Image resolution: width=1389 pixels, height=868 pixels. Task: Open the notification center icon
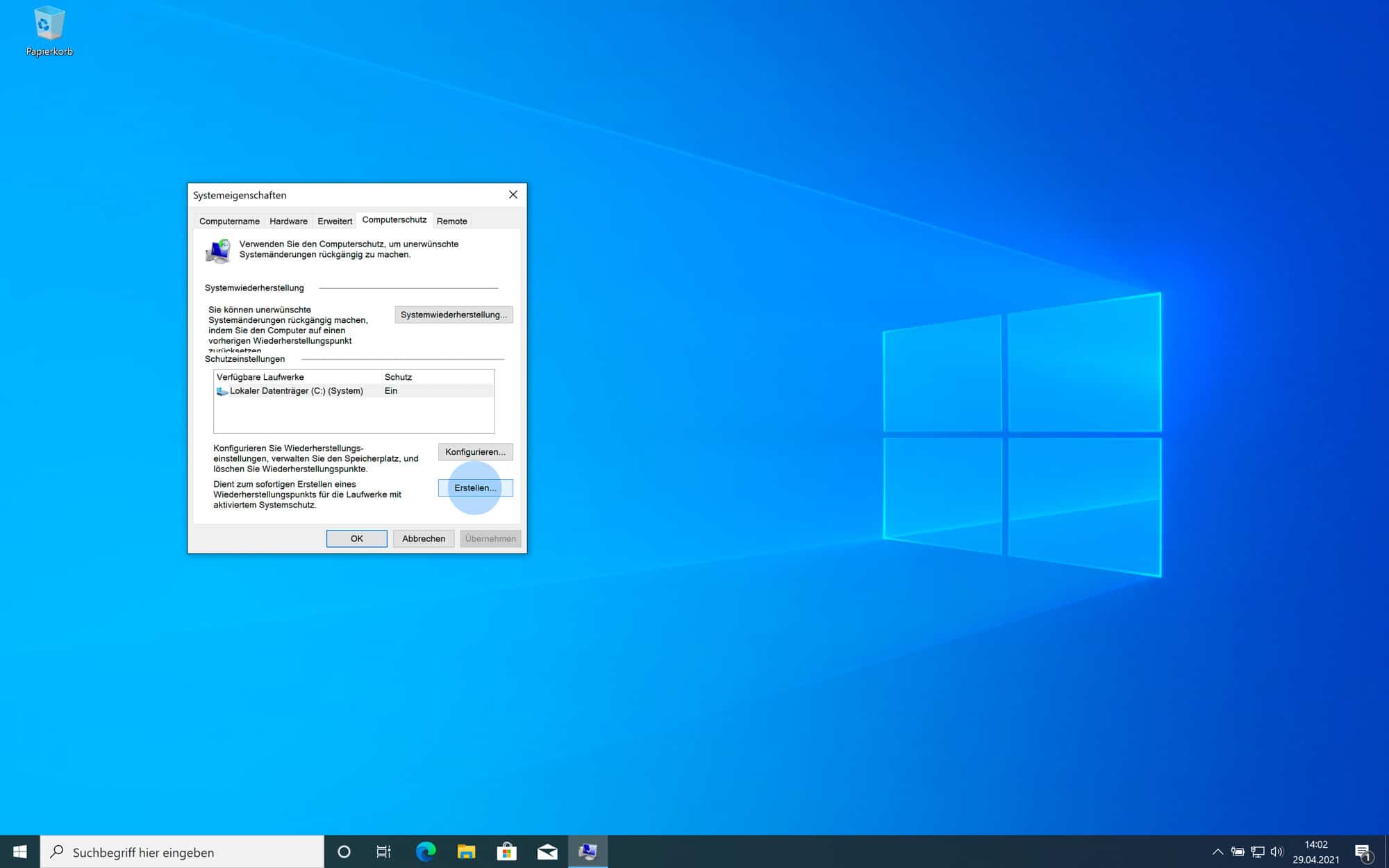1364,852
